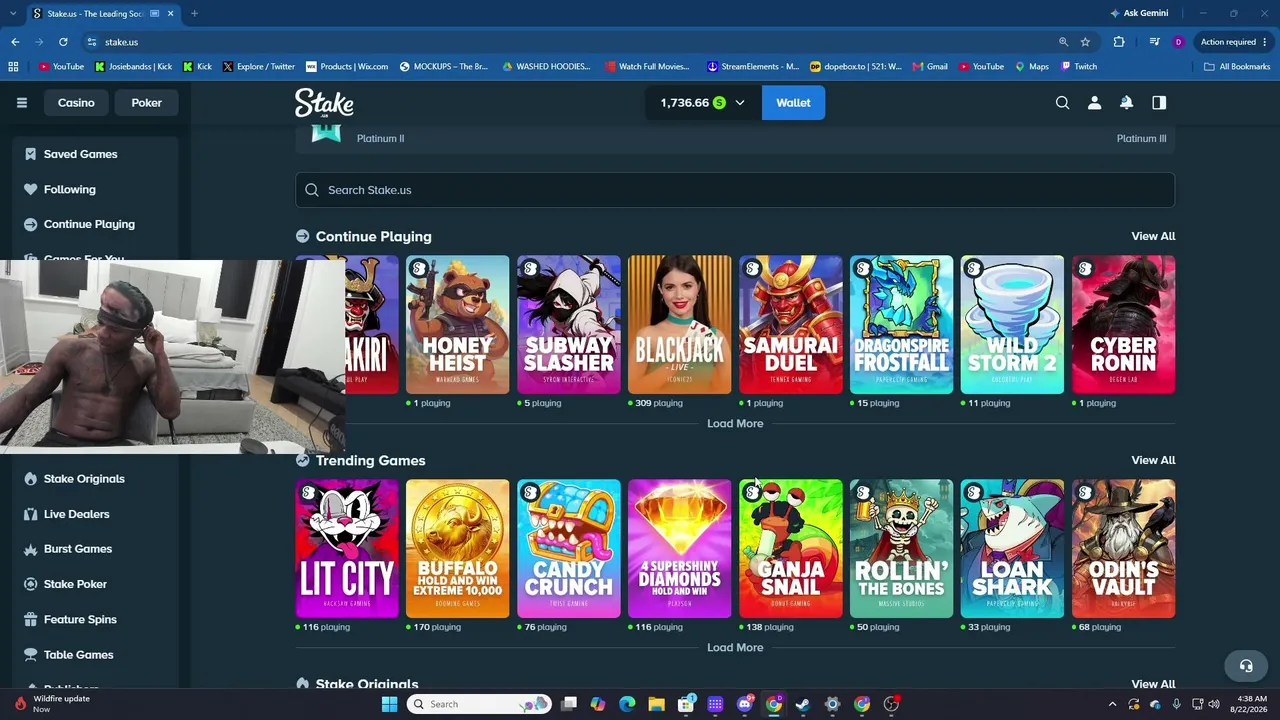Image resolution: width=1280 pixels, height=720 pixels.
Task: Show hidden system tray icons
Action: (x=1112, y=704)
